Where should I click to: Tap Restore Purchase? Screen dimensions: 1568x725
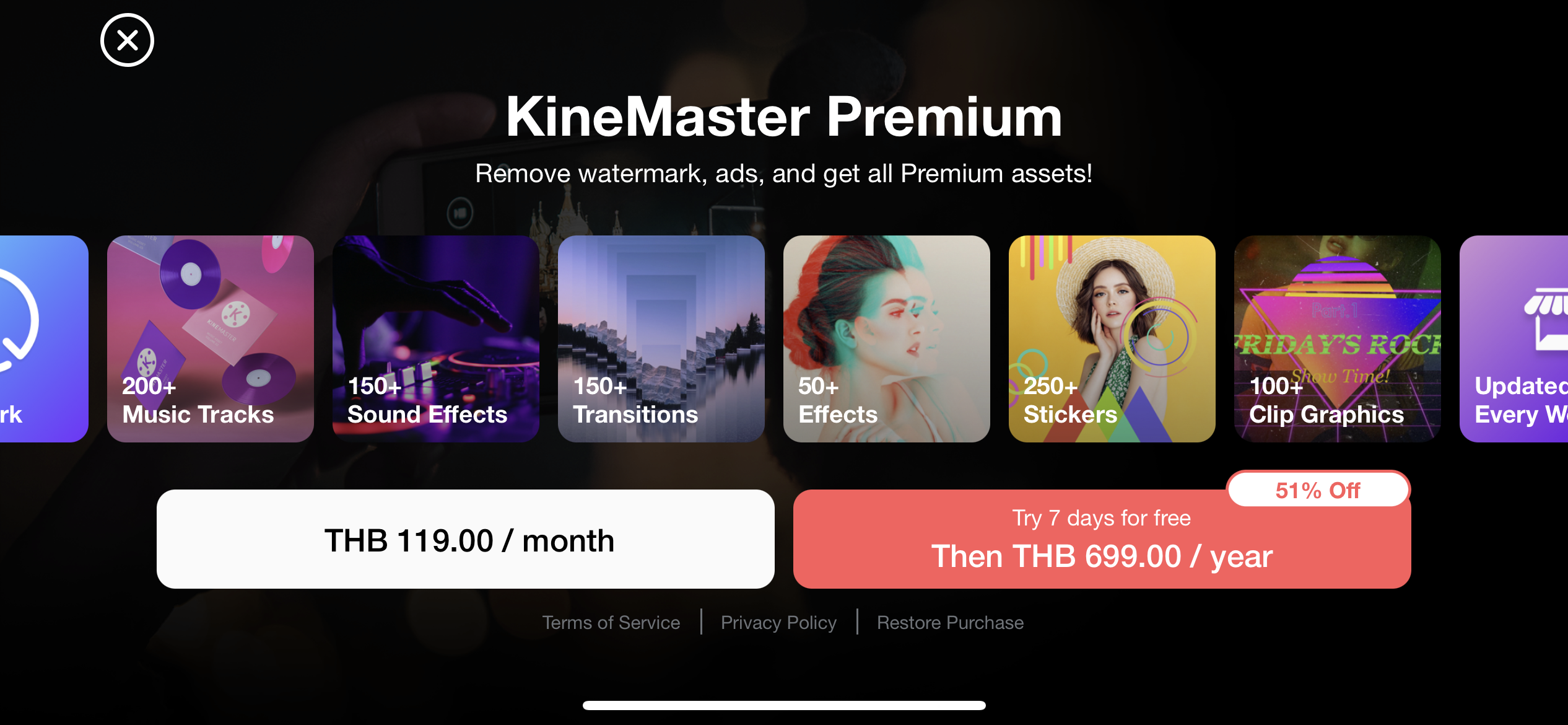click(950, 622)
